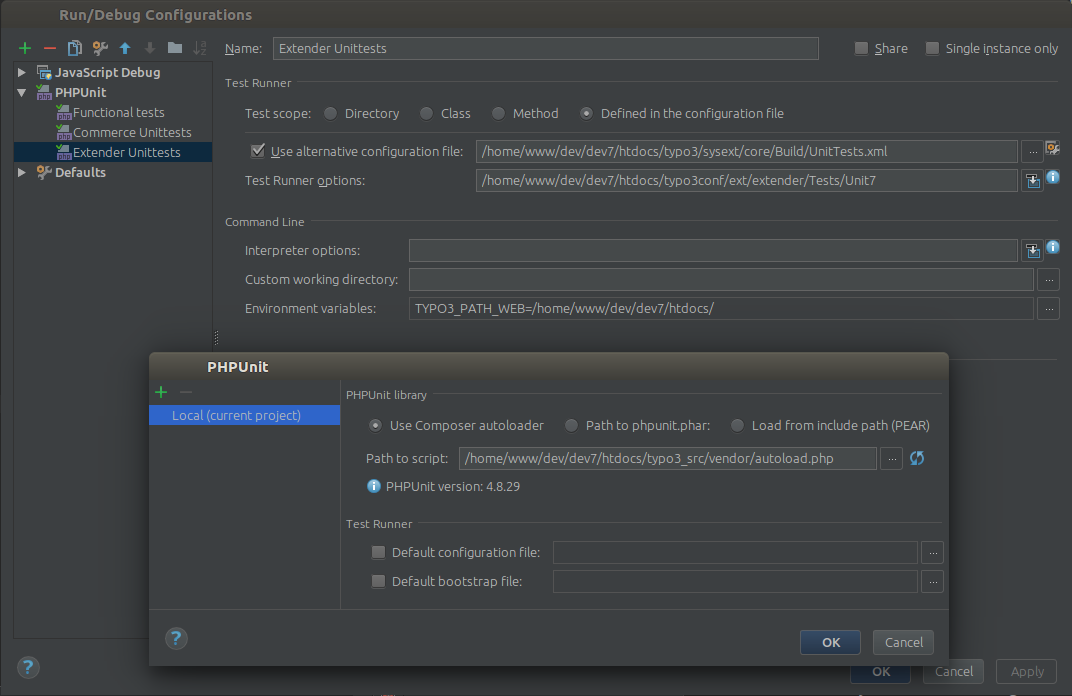Browse for default bootstrap file

(933, 582)
